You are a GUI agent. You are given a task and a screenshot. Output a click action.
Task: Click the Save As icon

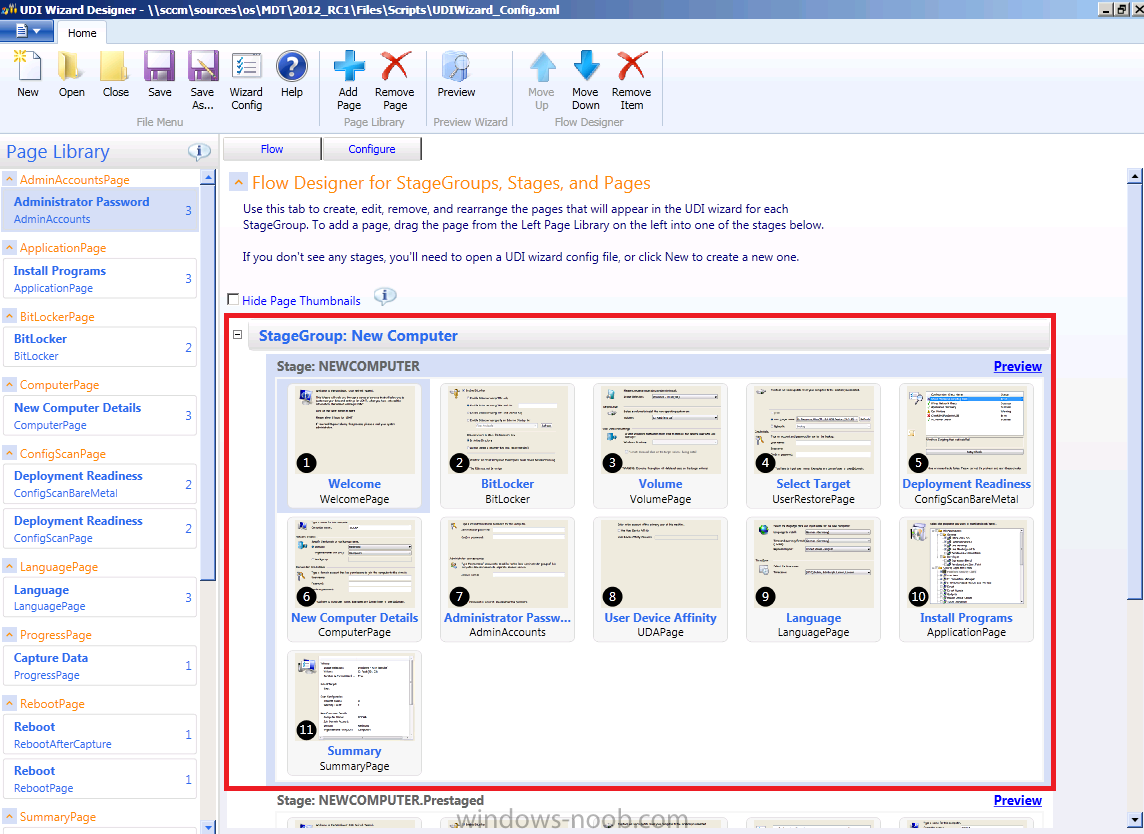coord(203,66)
